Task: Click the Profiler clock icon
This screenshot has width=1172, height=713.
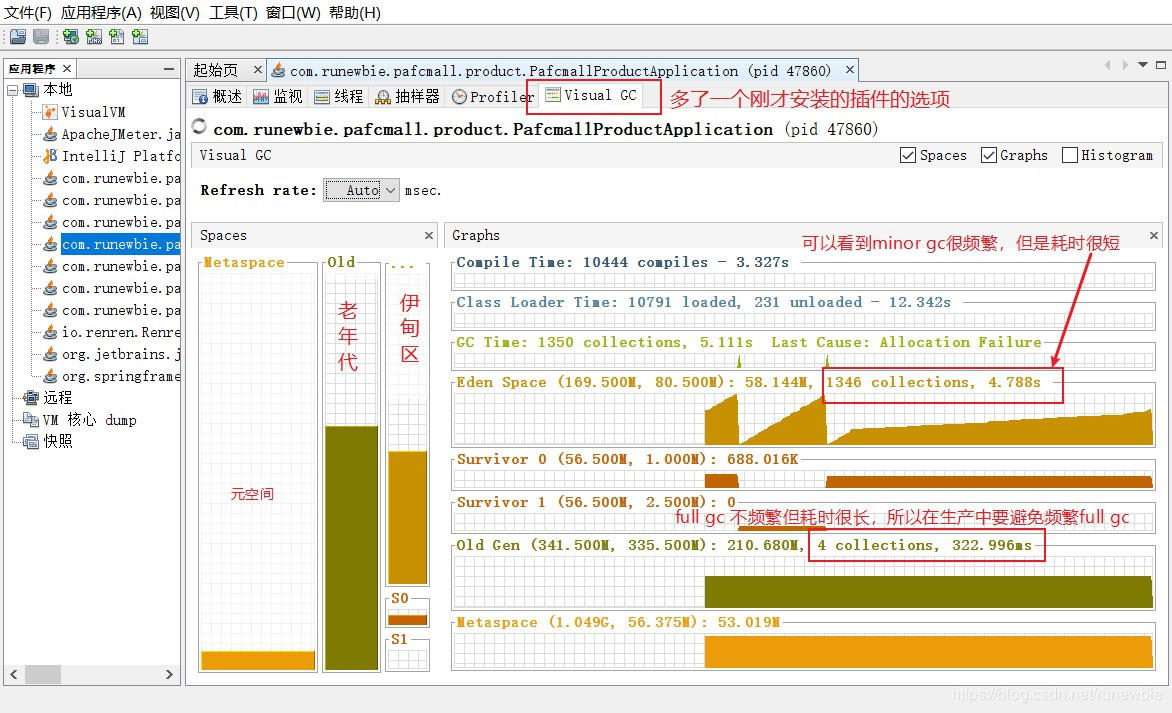Action: click(459, 96)
